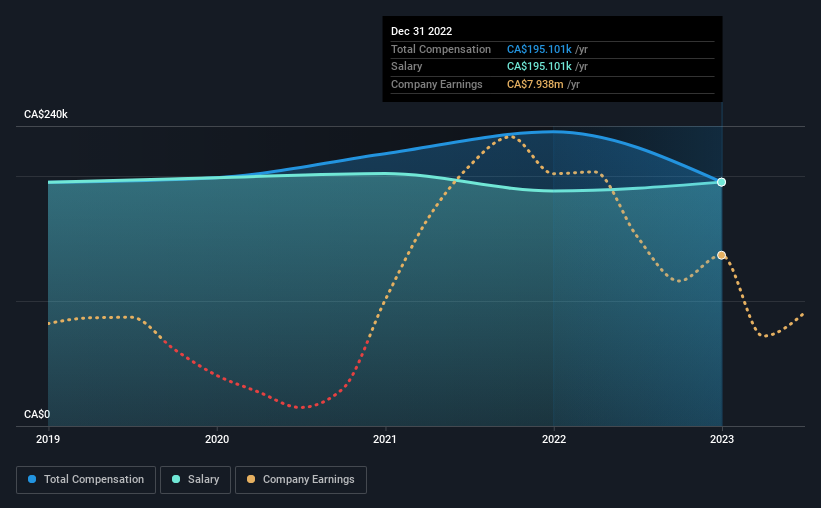
Task: Click the white salary data point at 2023
Action: pyautogui.click(x=722, y=182)
